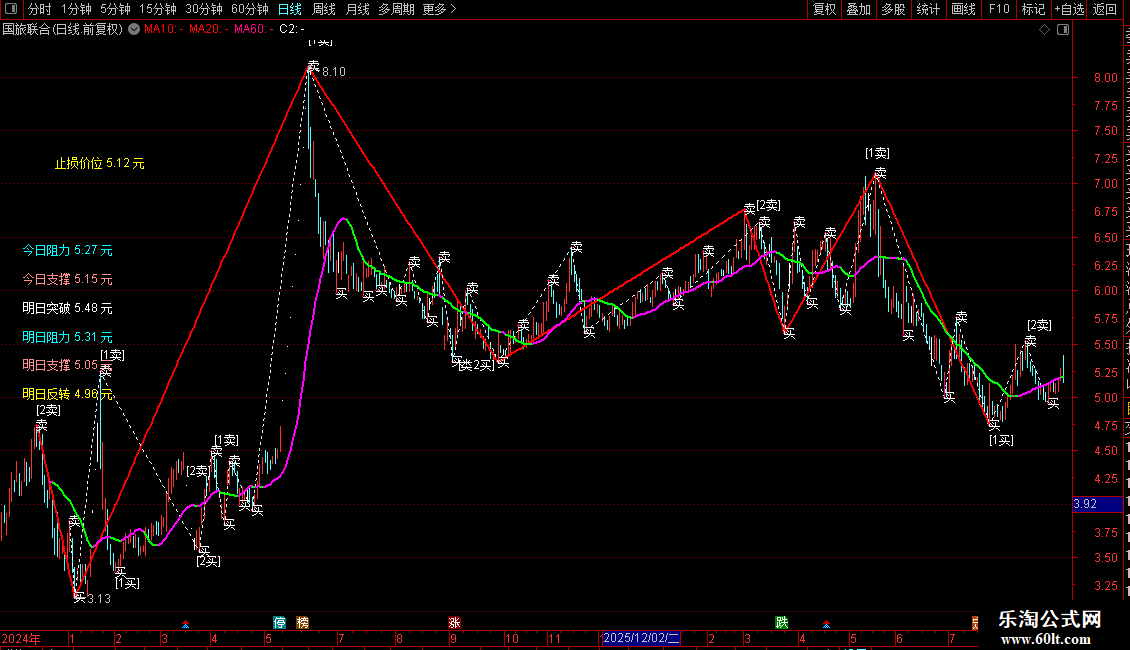
Task: Switch to 周线 weekly chart
Action: point(324,9)
